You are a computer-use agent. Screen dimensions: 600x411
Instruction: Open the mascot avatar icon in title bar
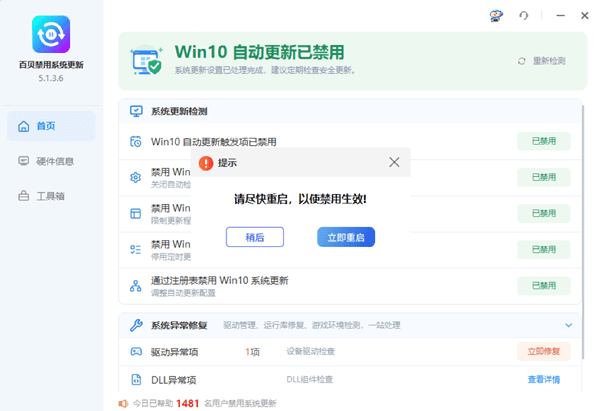click(496, 16)
